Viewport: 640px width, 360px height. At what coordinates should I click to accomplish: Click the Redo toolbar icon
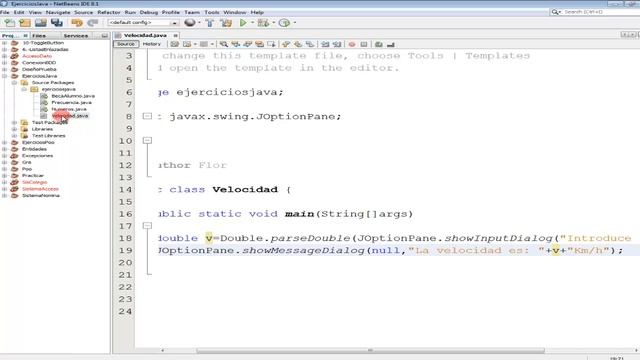coord(93,23)
